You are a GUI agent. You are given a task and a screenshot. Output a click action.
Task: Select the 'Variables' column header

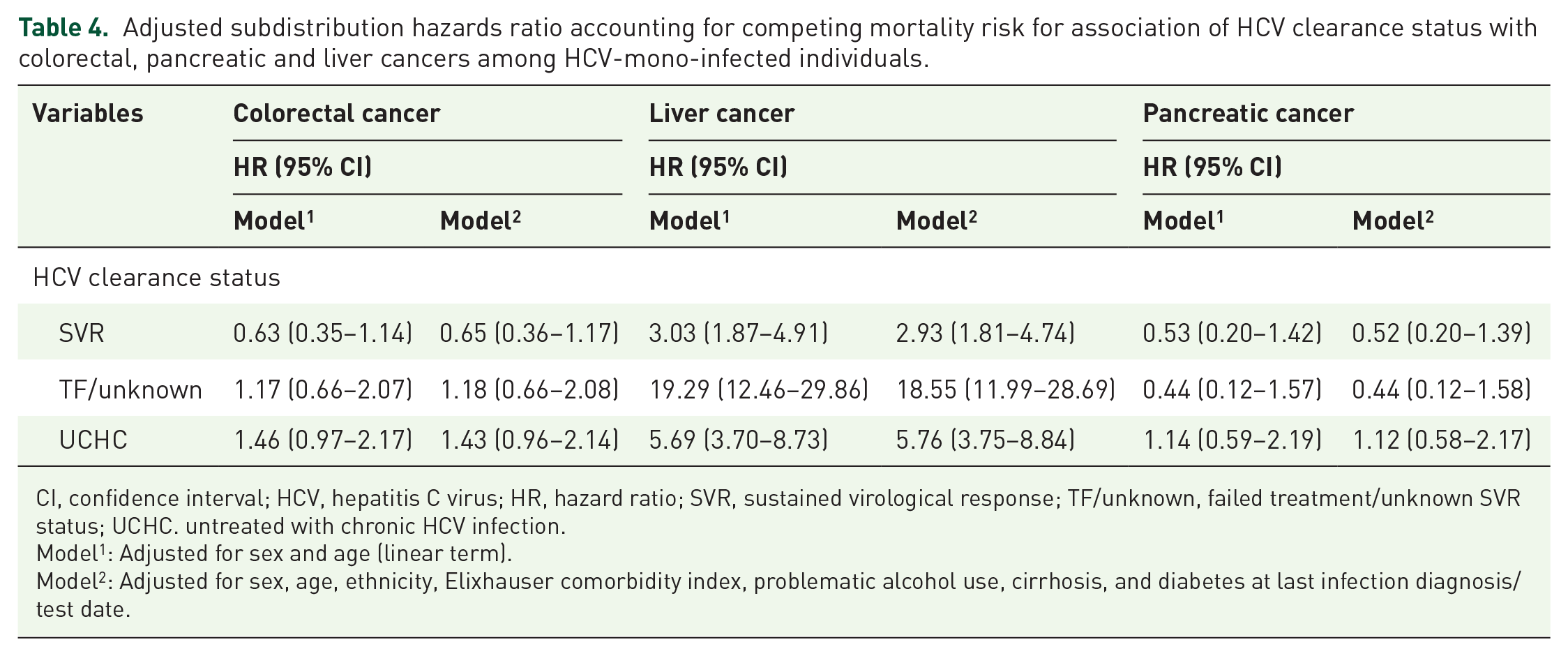click(88, 113)
